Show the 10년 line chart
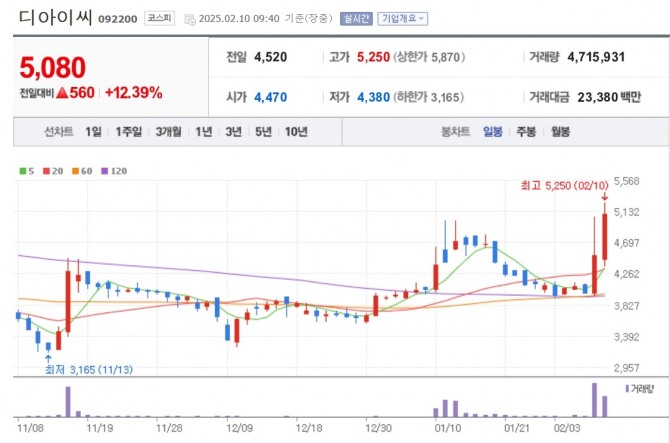The height and width of the screenshot is (443, 670). (x=296, y=131)
